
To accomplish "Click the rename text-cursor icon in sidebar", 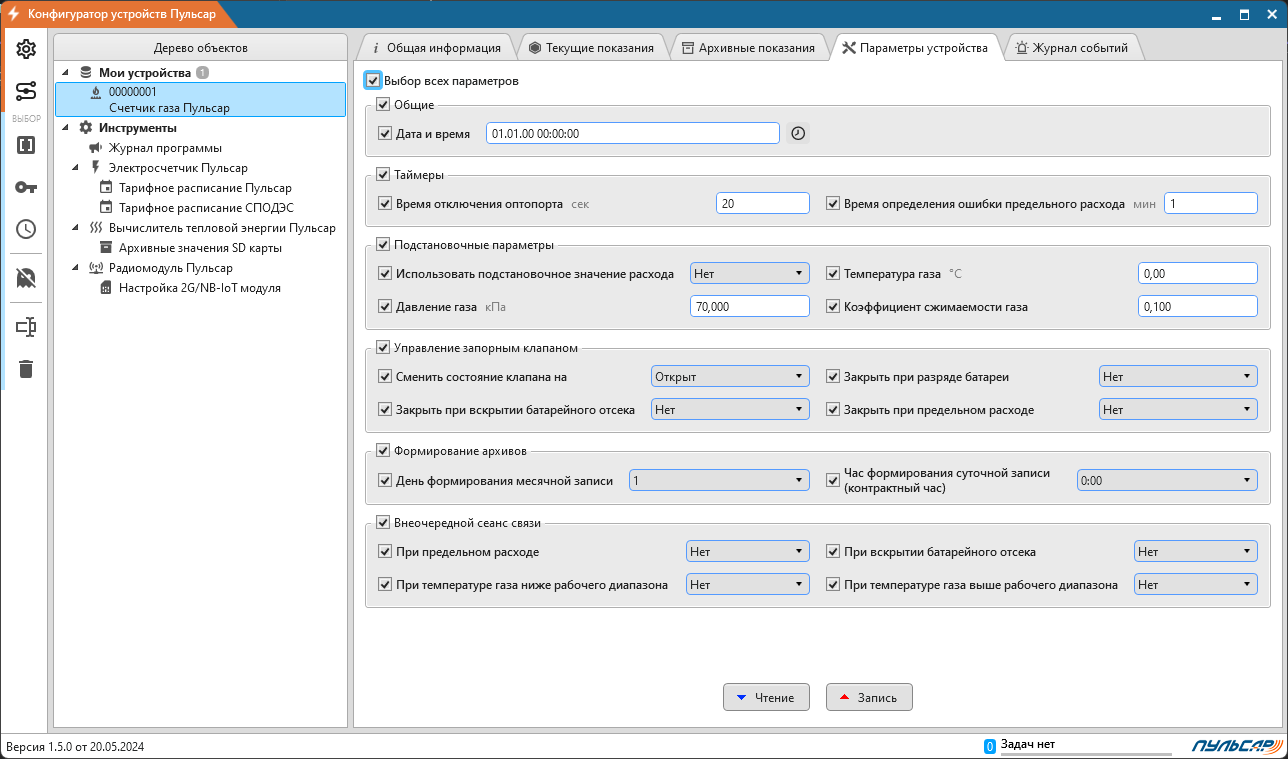I will coord(26,327).
